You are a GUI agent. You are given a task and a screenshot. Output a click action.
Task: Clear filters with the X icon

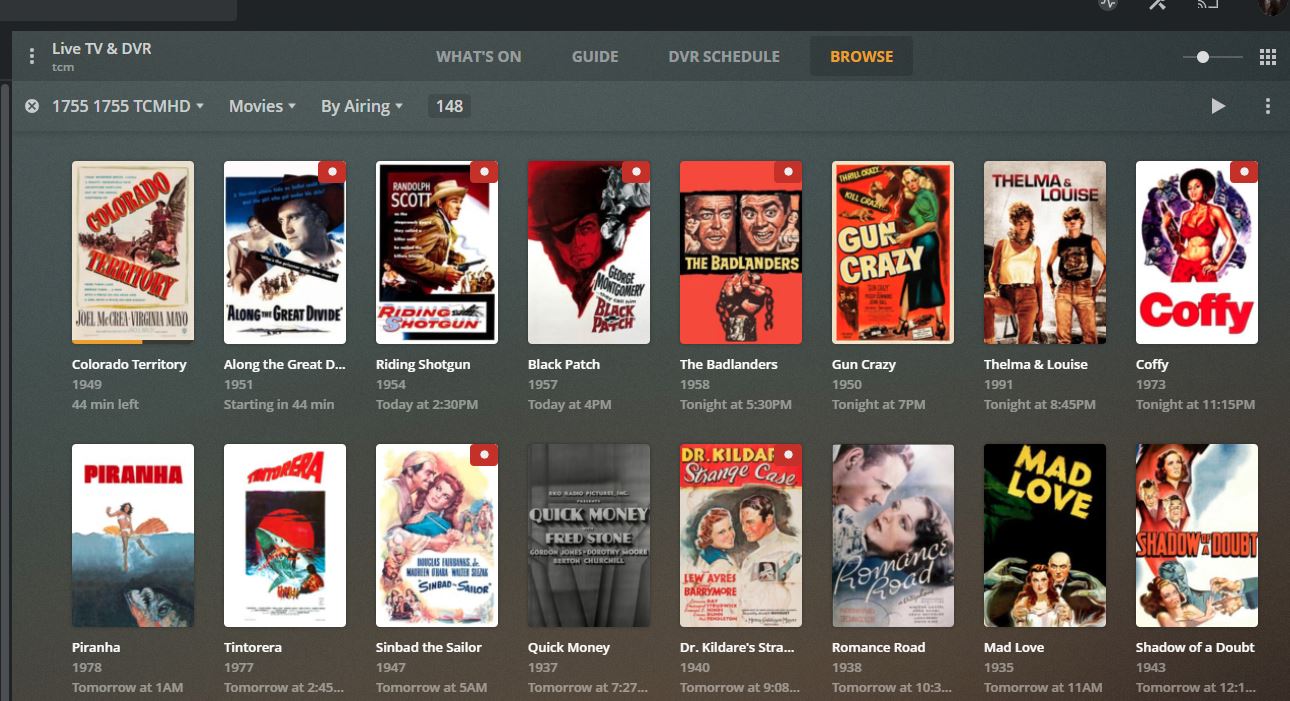tap(31, 105)
